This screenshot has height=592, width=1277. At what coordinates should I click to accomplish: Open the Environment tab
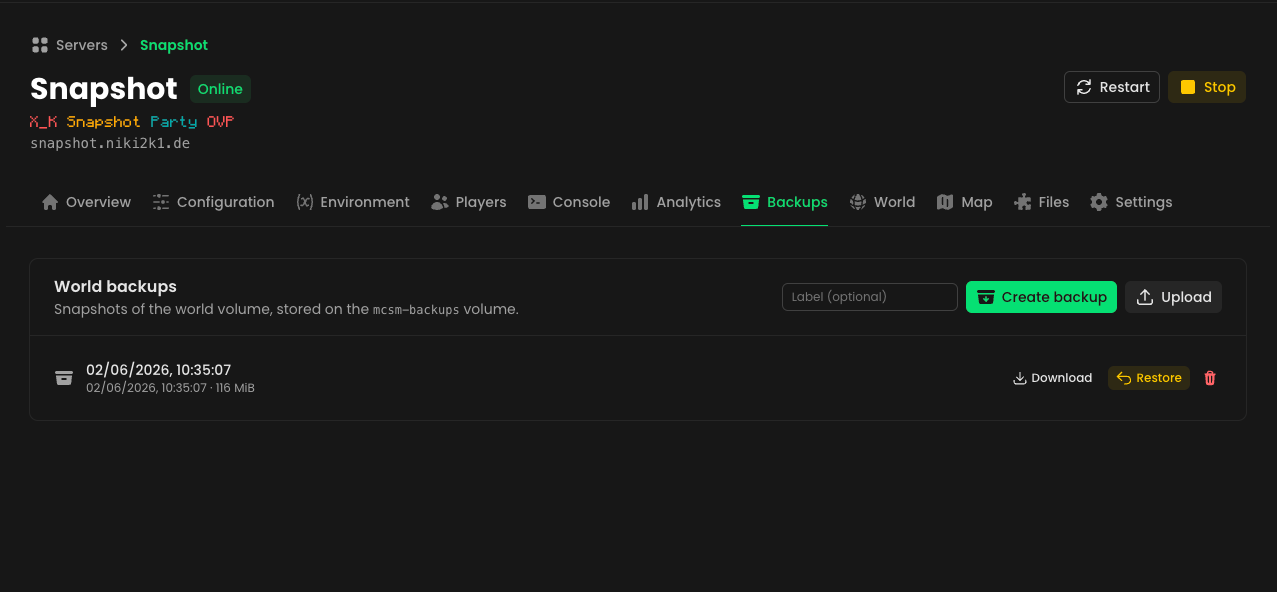point(353,202)
